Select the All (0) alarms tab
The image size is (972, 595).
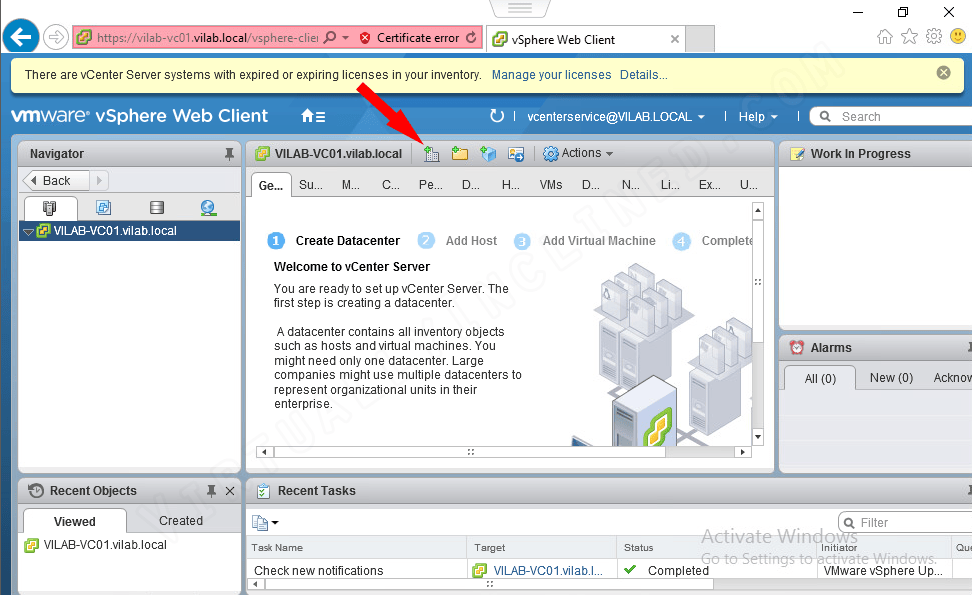pyautogui.click(x=820, y=378)
